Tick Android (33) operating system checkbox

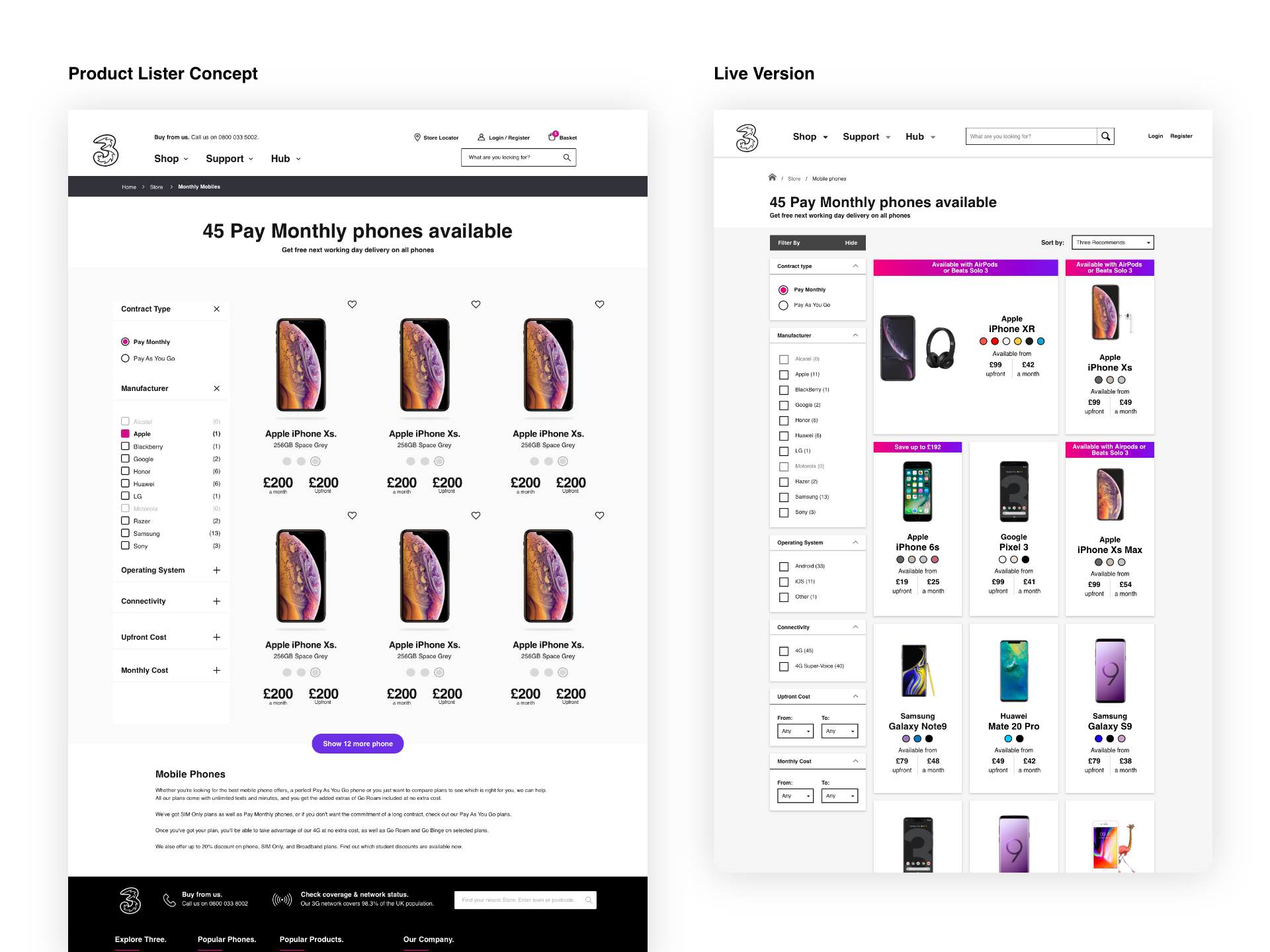click(784, 566)
